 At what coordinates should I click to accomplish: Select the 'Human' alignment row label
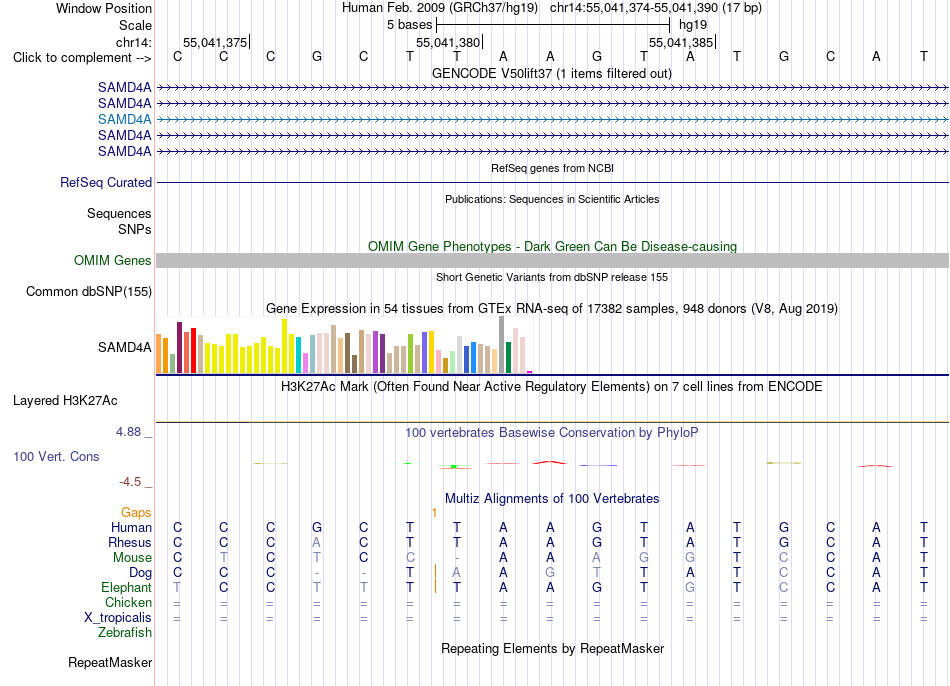[131, 528]
